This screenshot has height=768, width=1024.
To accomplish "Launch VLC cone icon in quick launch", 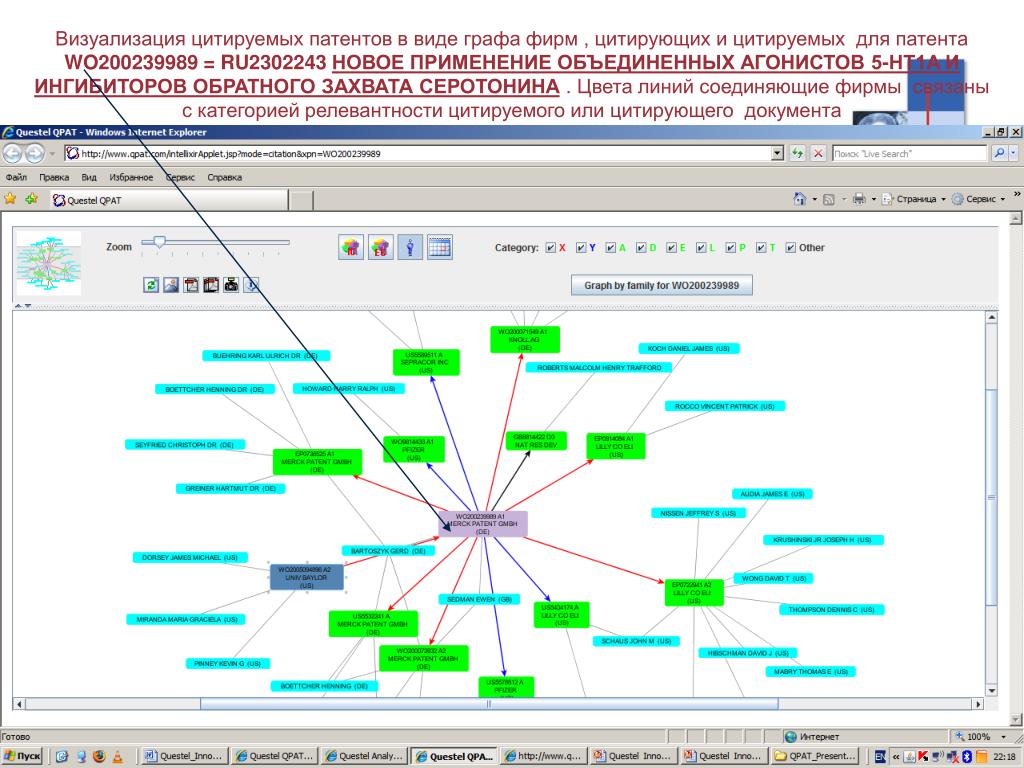I will (x=118, y=756).
